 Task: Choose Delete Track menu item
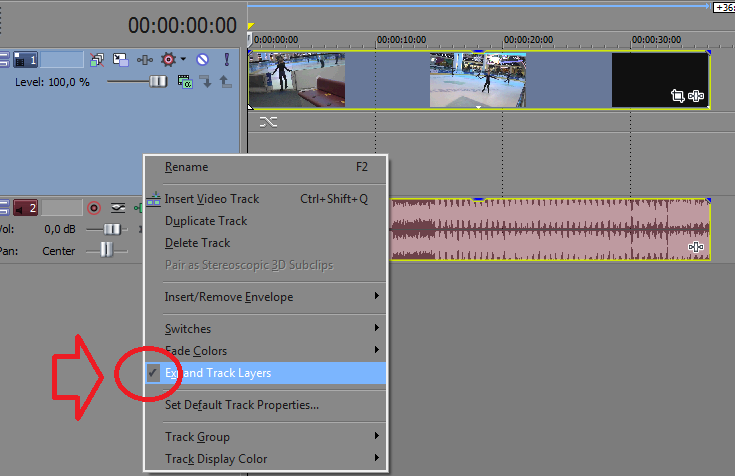[x=266, y=243]
